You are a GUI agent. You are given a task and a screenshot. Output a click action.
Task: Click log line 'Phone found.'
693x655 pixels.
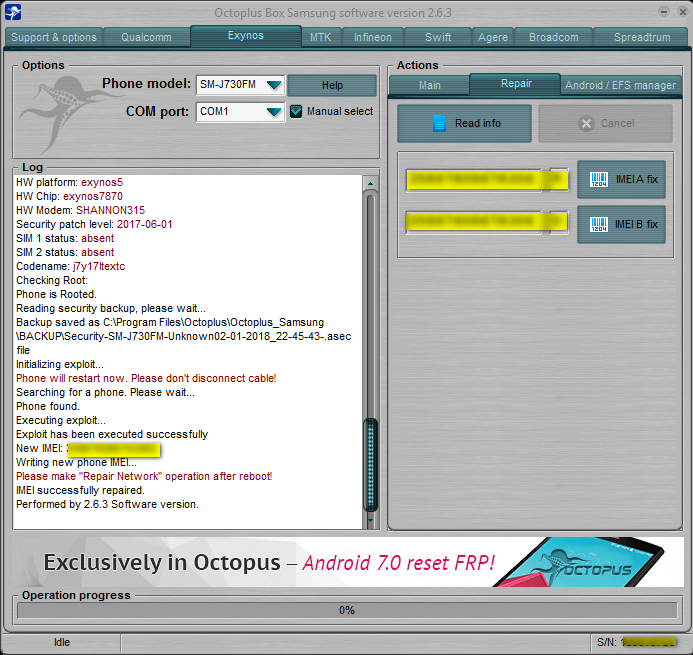pyautogui.click(x=48, y=406)
